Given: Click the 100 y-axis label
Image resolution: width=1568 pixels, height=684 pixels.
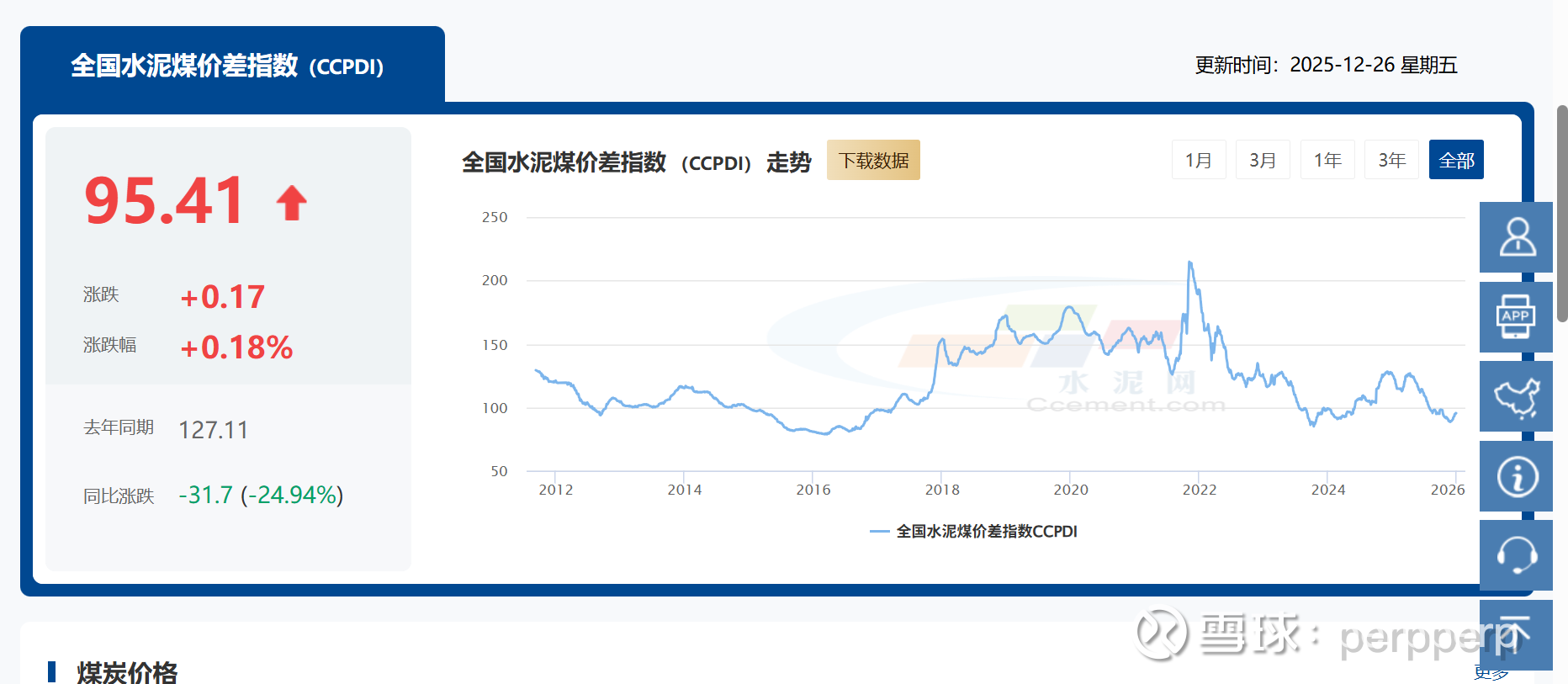Looking at the screenshot, I should [495, 408].
